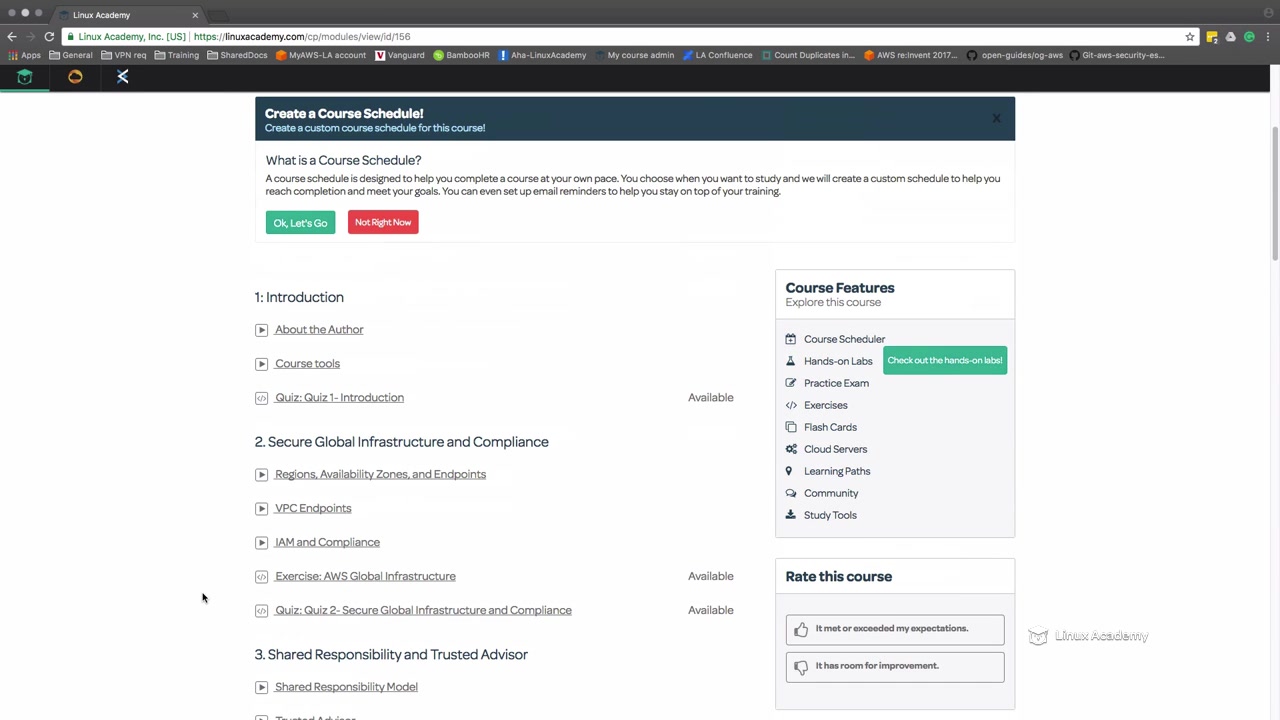Screen dimensions: 1280x720
Task: Click the blue X-shaped icon in site header
Action: click(123, 77)
